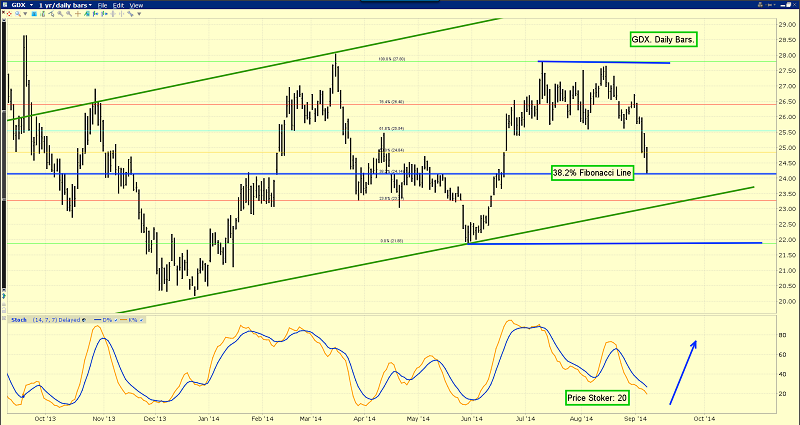The width and height of the screenshot is (800, 425).
Task: Click the first gray zoom icon
Action: [60, 14]
